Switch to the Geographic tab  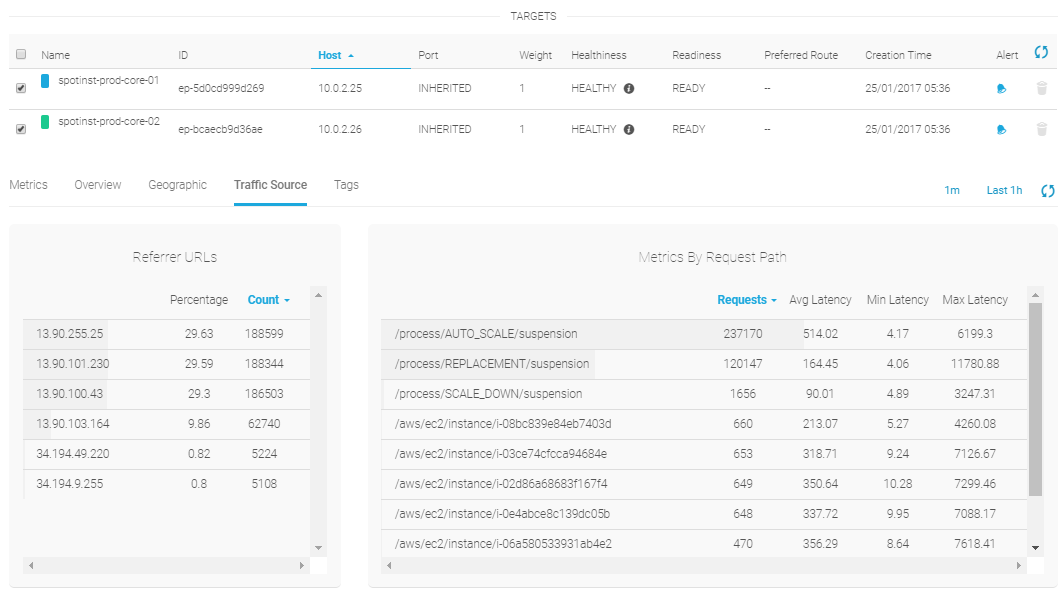pyautogui.click(x=177, y=185)
